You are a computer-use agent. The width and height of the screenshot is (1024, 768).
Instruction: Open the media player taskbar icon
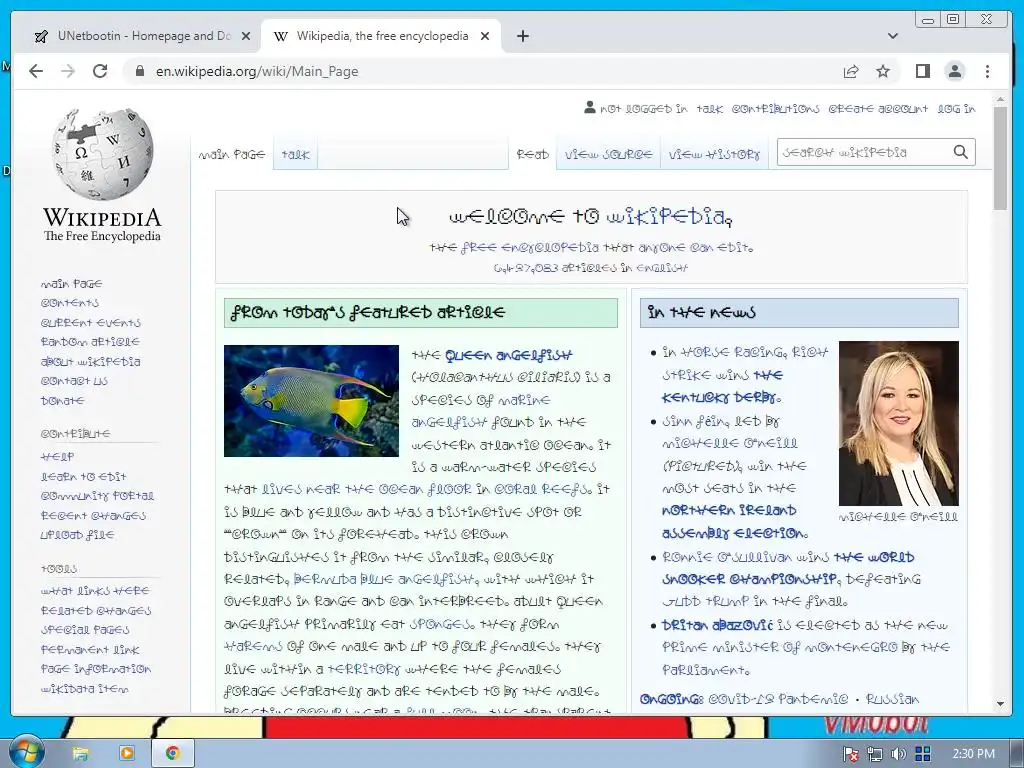coord(127,754)
